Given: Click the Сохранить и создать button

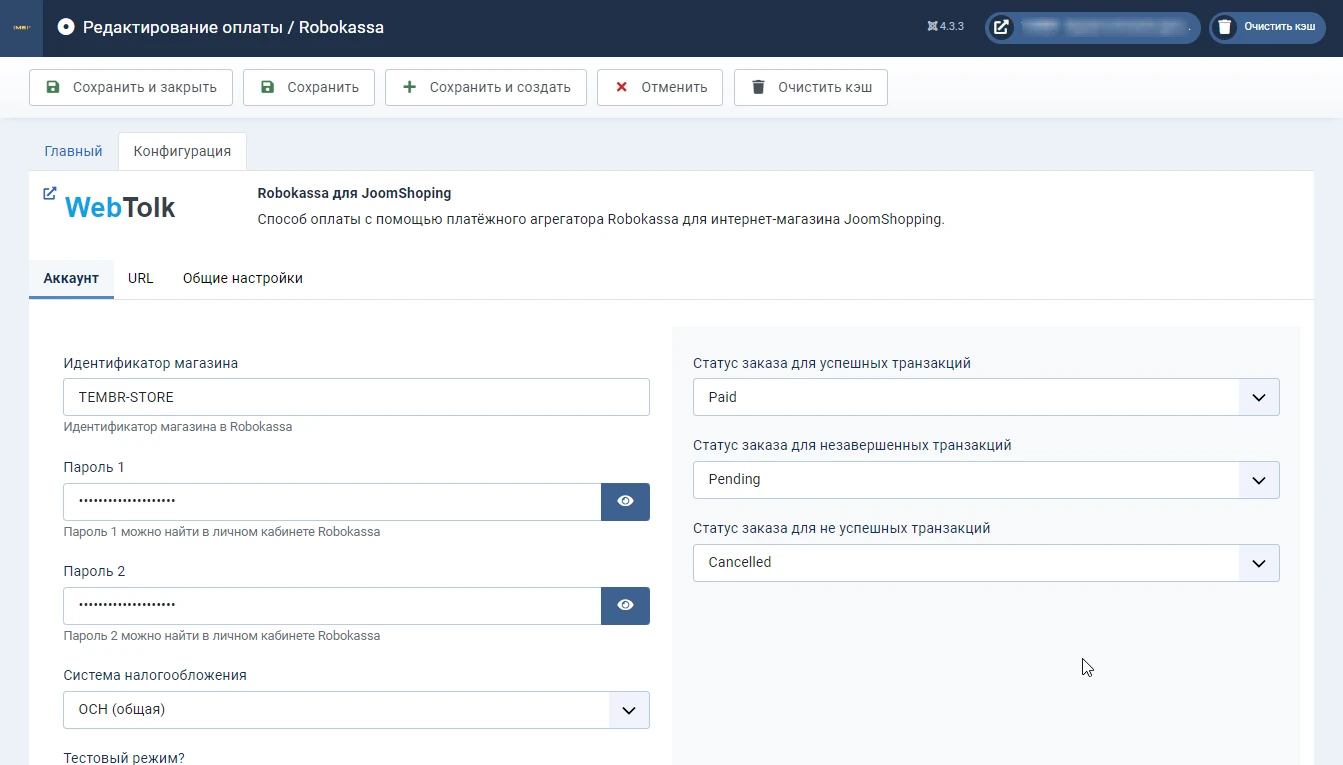Looking at the screenshot, I should click(x=486, y=87).
